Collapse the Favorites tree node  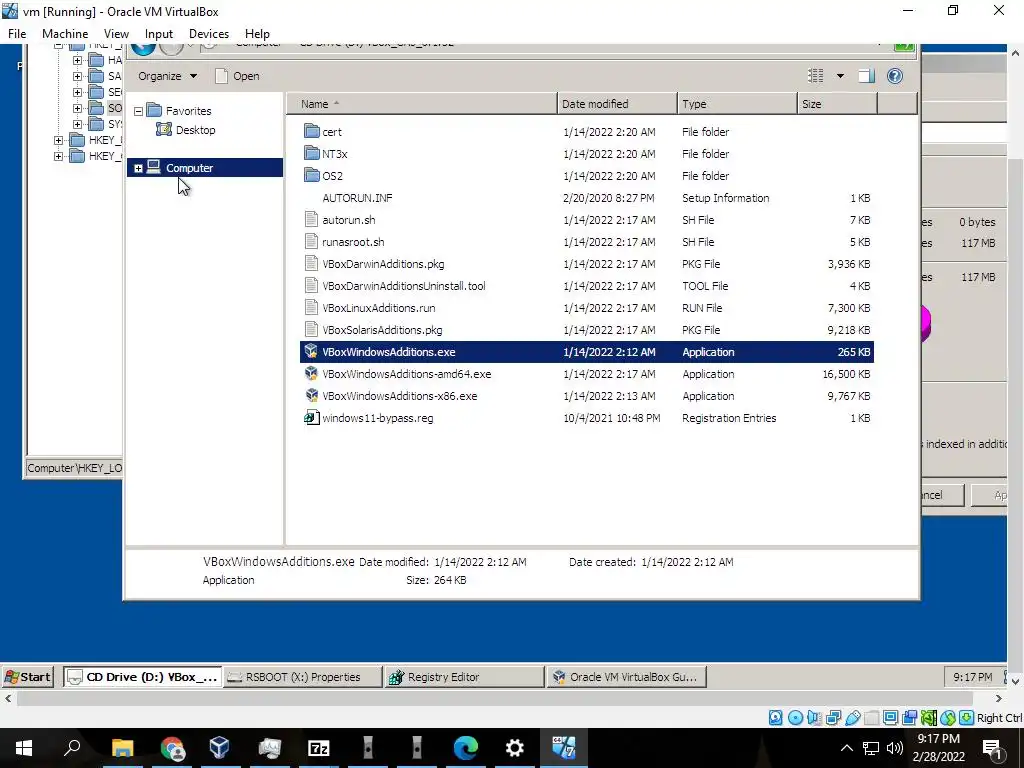click(138, 111)
